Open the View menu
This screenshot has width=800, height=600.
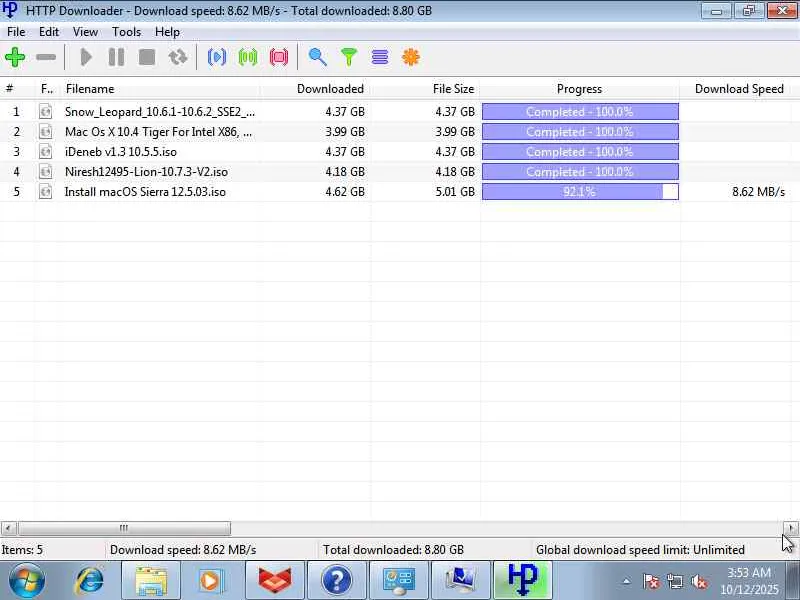point(85,32)
